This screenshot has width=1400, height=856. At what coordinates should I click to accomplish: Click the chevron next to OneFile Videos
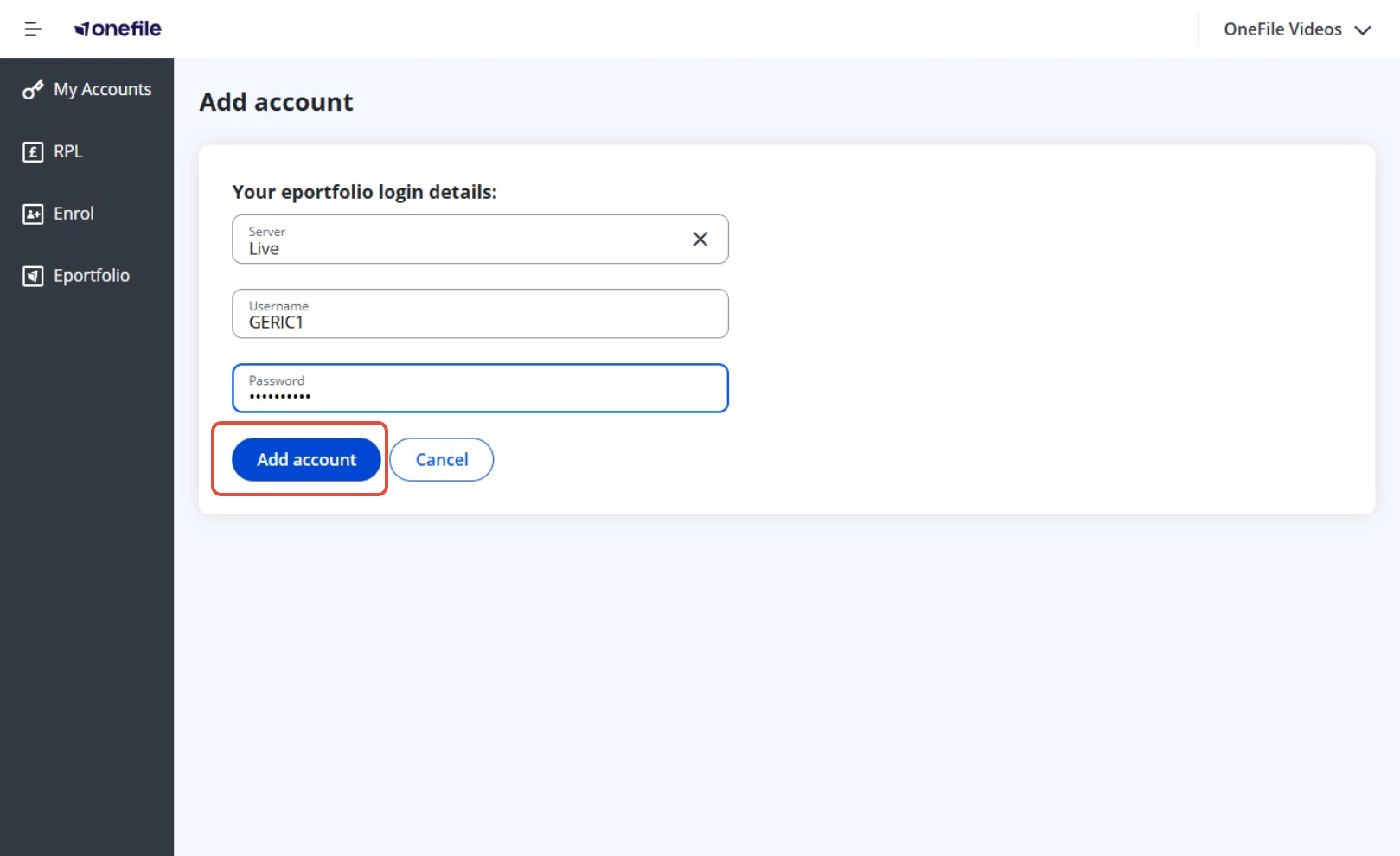[1363, 30]
